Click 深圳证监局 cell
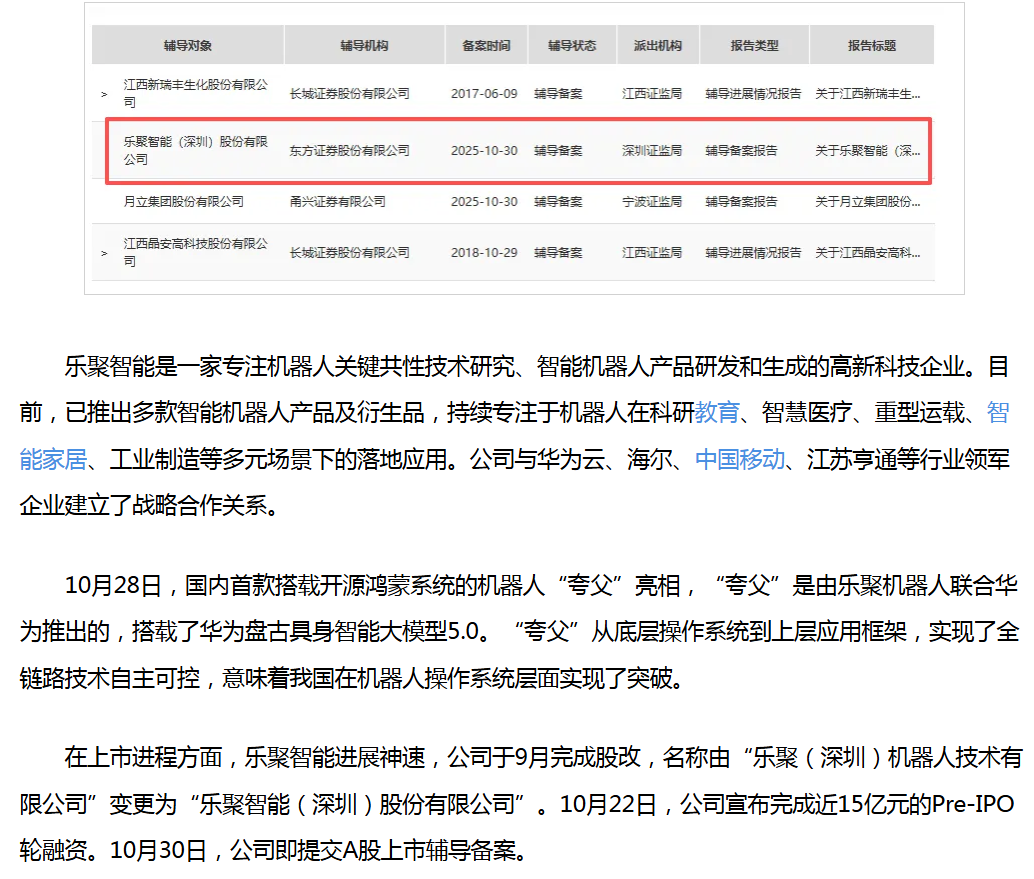 (652, 150)
